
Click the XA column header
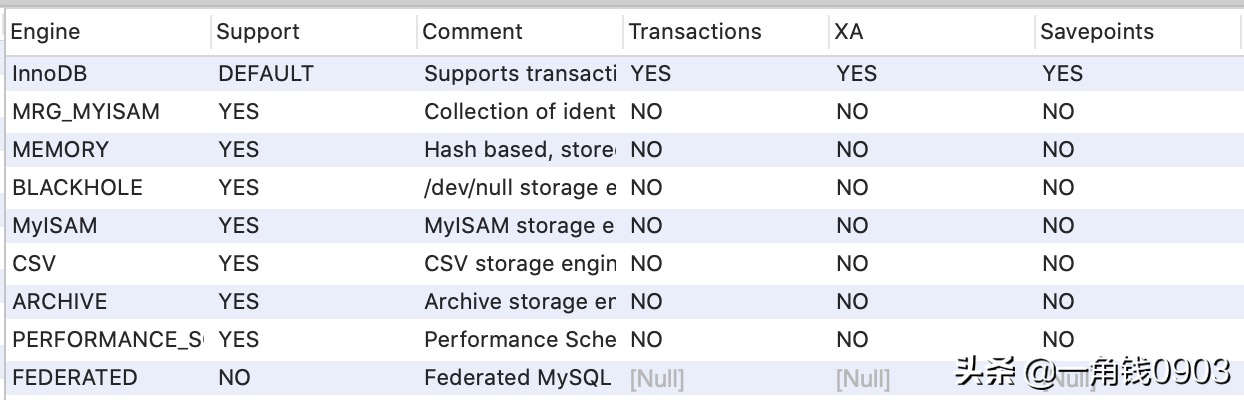[x=931, y=32]
